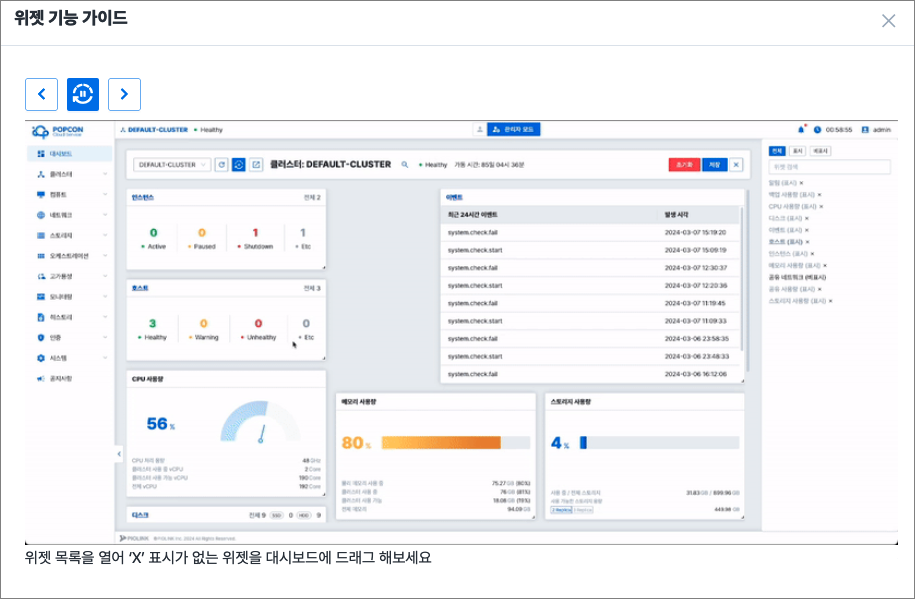
Task: Expand the 네트워크 sidebar menu
Action: click(x=68, y=215)
